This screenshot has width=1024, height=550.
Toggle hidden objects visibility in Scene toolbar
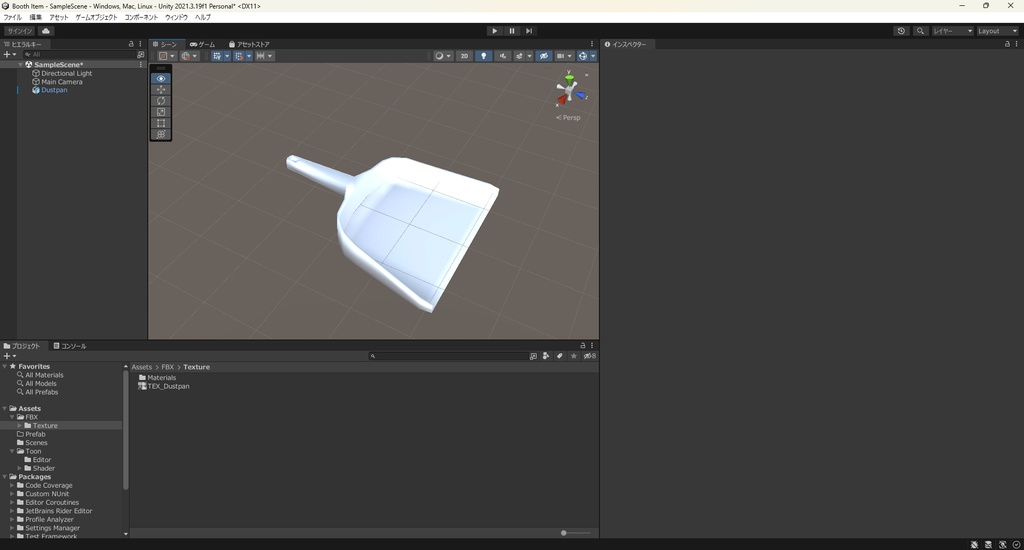(x=543, y=56)
